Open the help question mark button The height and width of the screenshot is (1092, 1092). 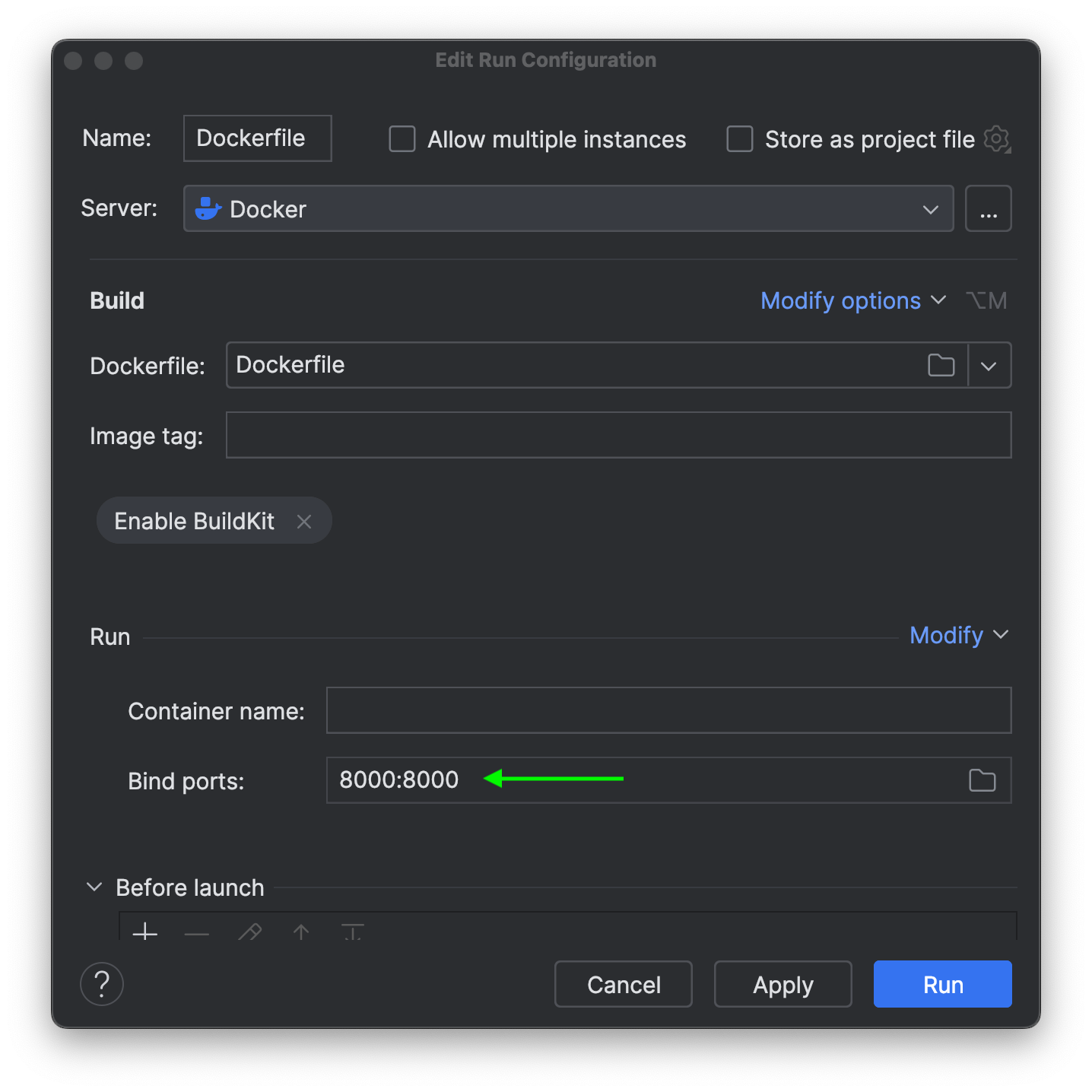click(x=102, y=984)
